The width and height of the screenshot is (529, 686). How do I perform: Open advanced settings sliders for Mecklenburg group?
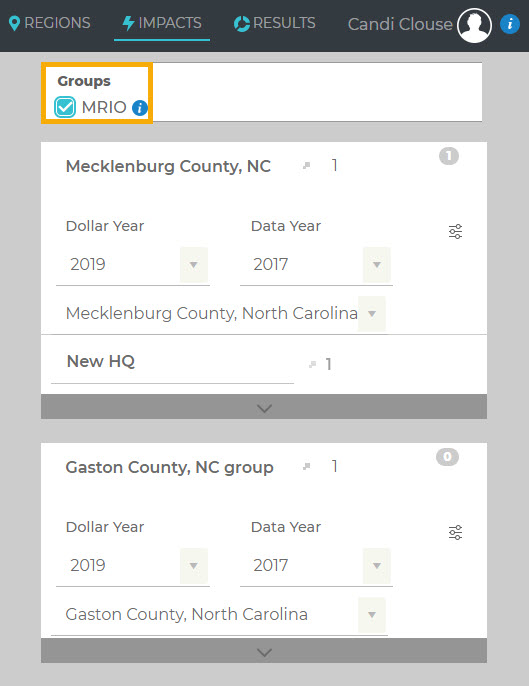[455, 231]
